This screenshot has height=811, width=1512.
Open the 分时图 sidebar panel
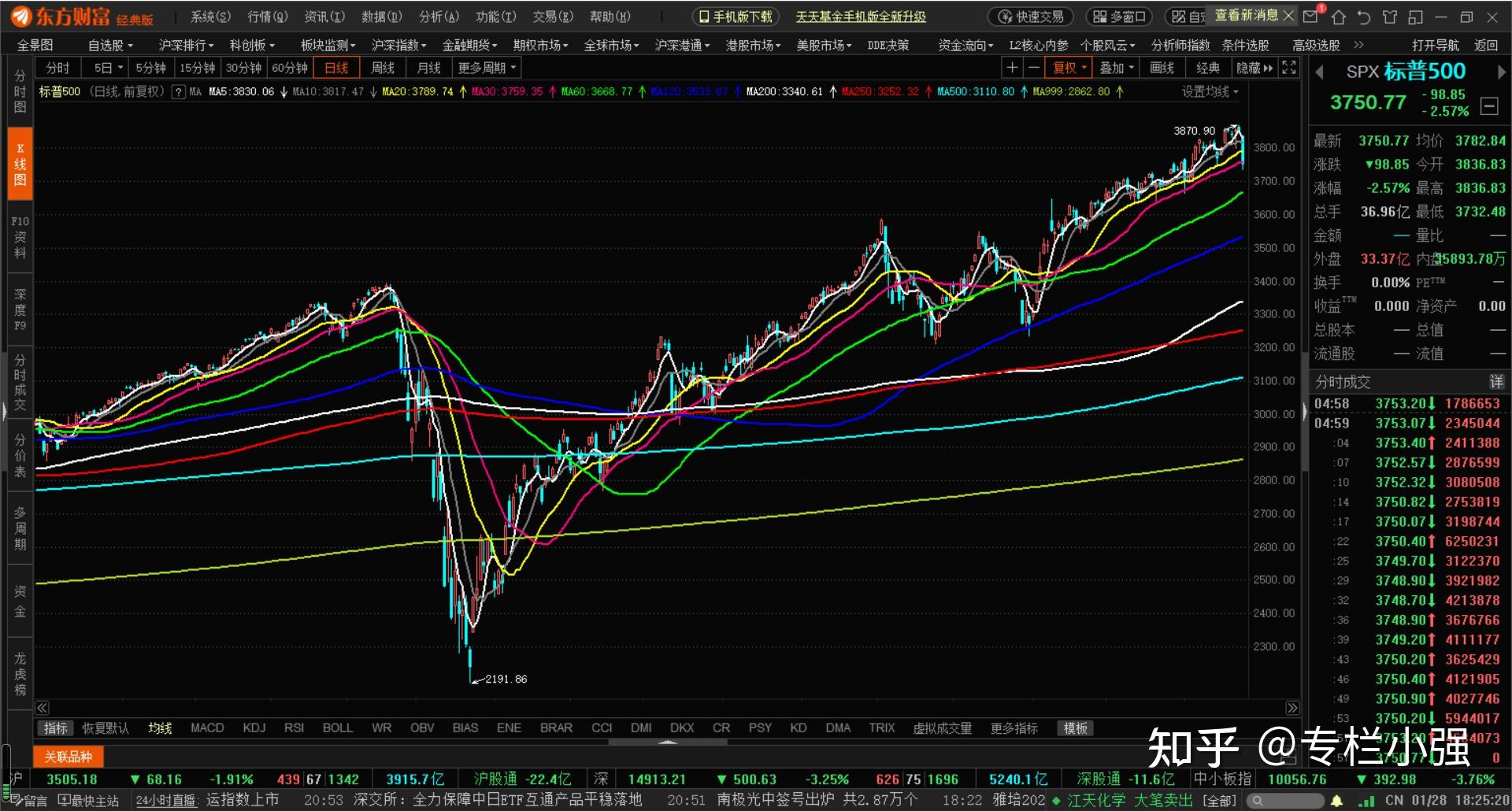(x=20, y=91)
